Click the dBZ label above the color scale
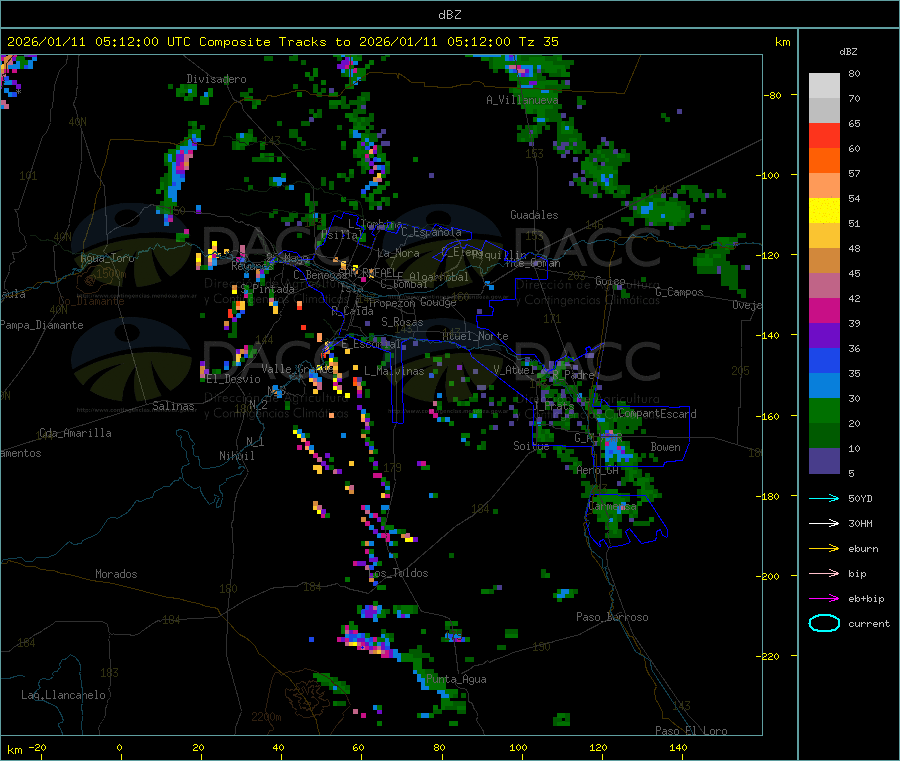 point(848,52)
